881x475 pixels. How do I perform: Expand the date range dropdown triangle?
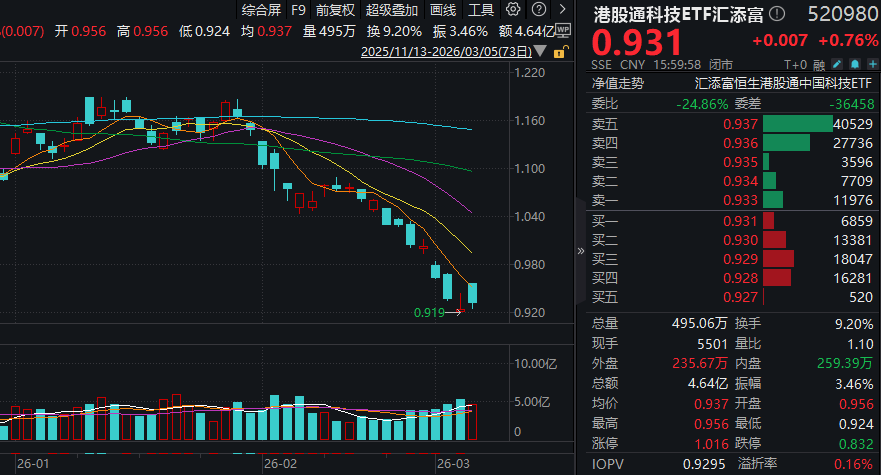(541, 50)
